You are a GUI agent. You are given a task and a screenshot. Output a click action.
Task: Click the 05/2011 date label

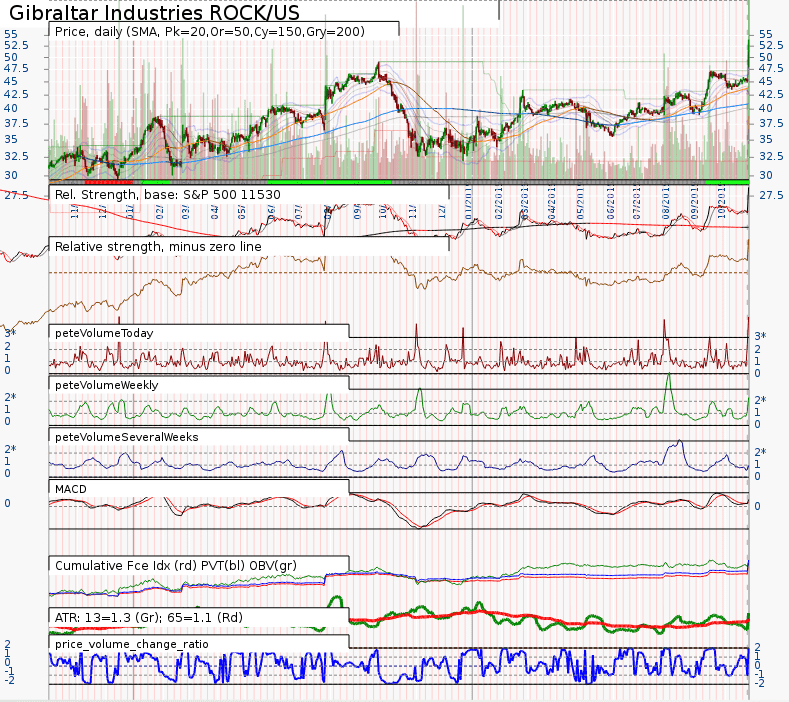point(579,202)
